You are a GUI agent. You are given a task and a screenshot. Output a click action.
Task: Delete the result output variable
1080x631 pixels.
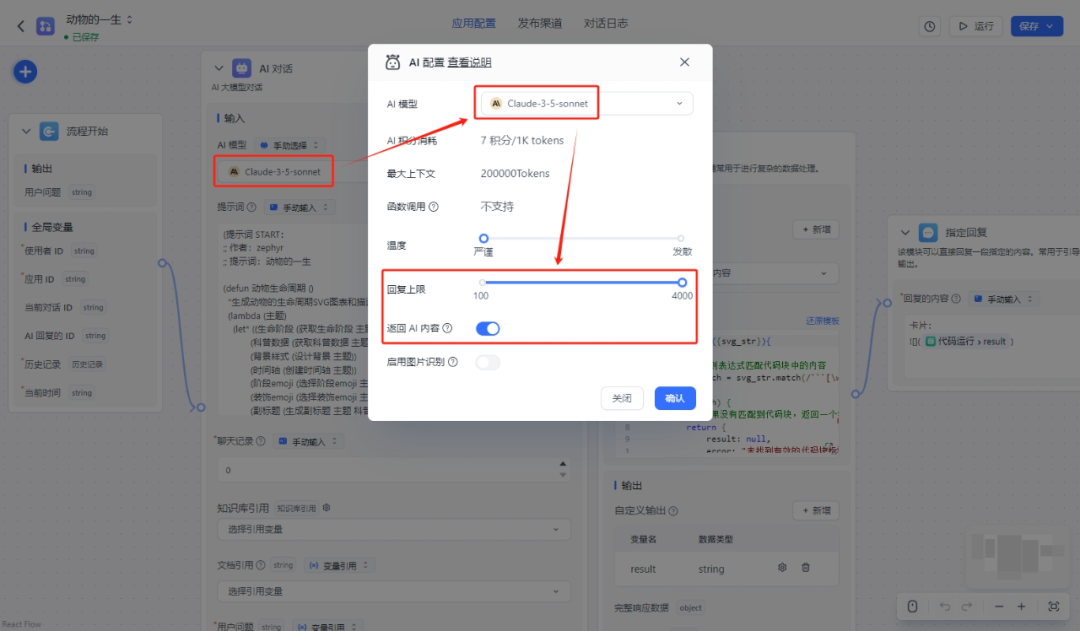point(805,568)
